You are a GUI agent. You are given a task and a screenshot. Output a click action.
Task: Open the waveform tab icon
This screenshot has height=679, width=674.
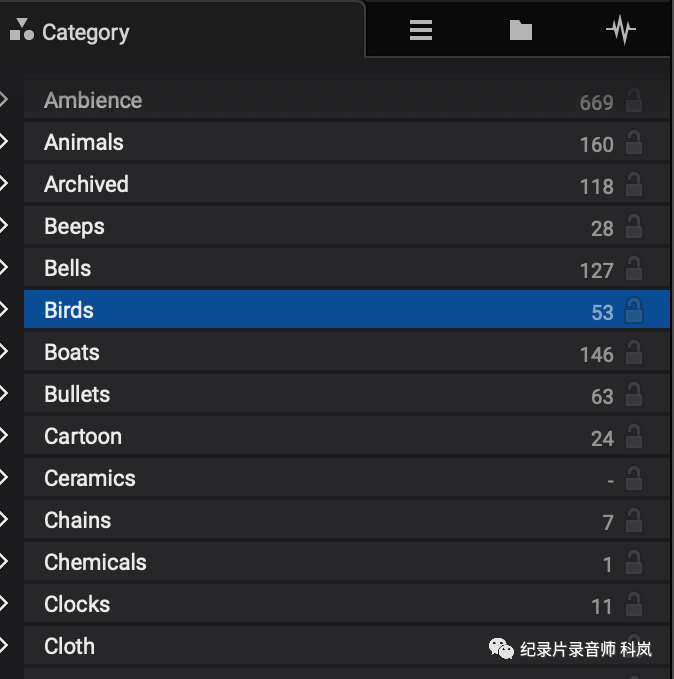(x=621, y=30)
